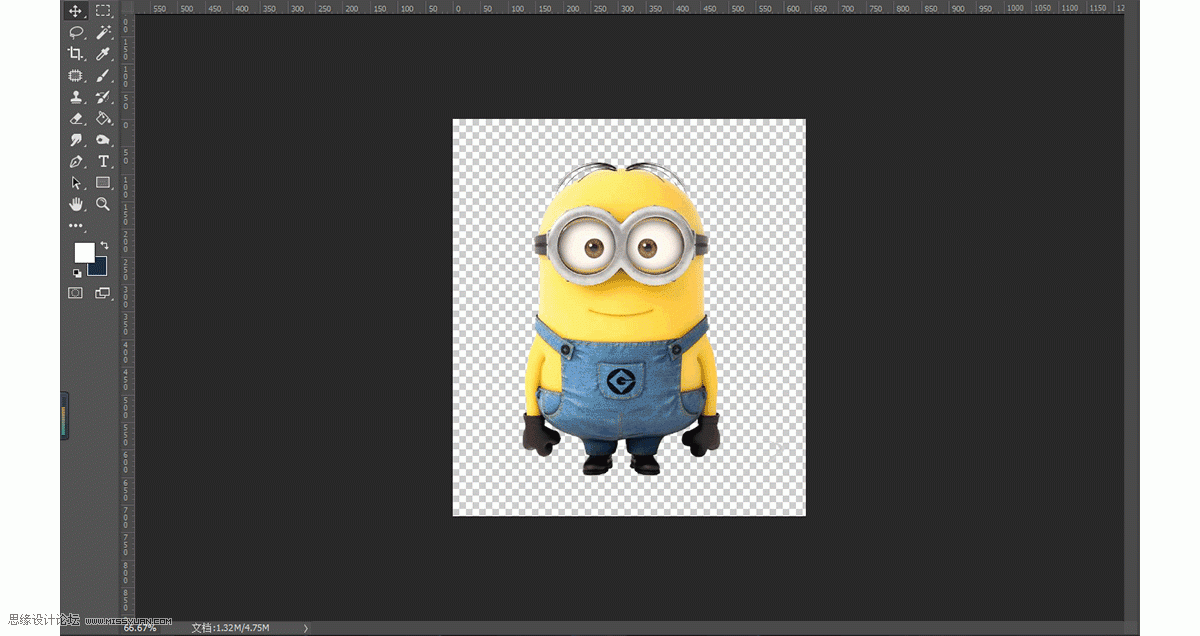Select the Brush tool
Image resolution: width=1200 pixels, height=636 pixels.
(103, 75)
